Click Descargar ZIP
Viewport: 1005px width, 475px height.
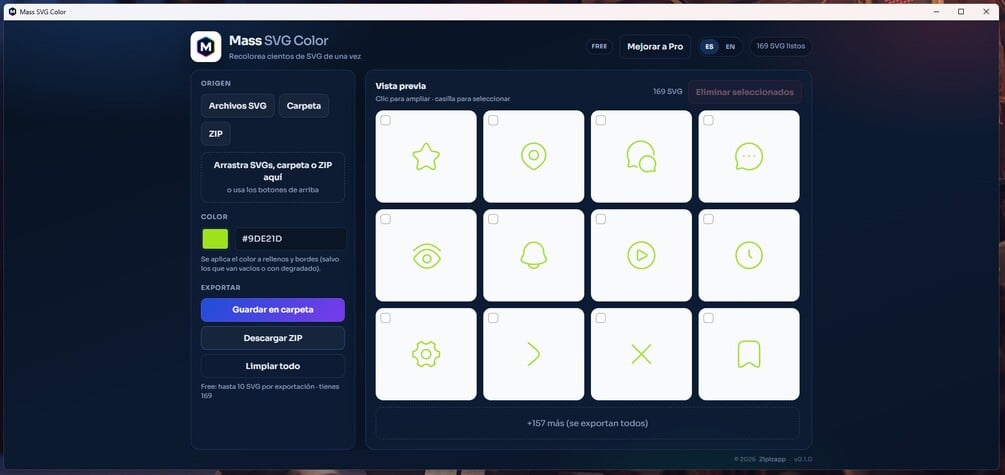[x=272, y=338]
